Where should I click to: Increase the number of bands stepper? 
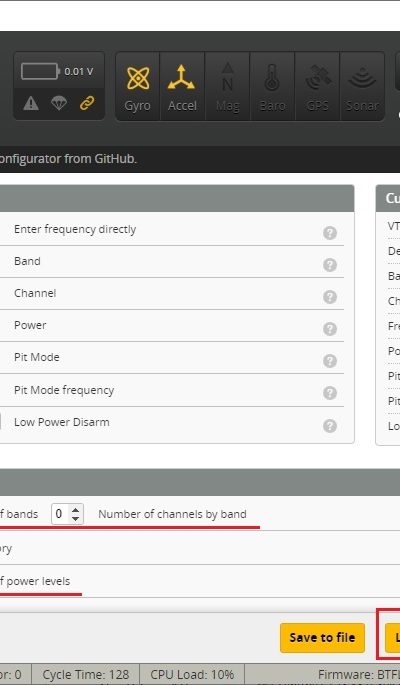point(76,510)
